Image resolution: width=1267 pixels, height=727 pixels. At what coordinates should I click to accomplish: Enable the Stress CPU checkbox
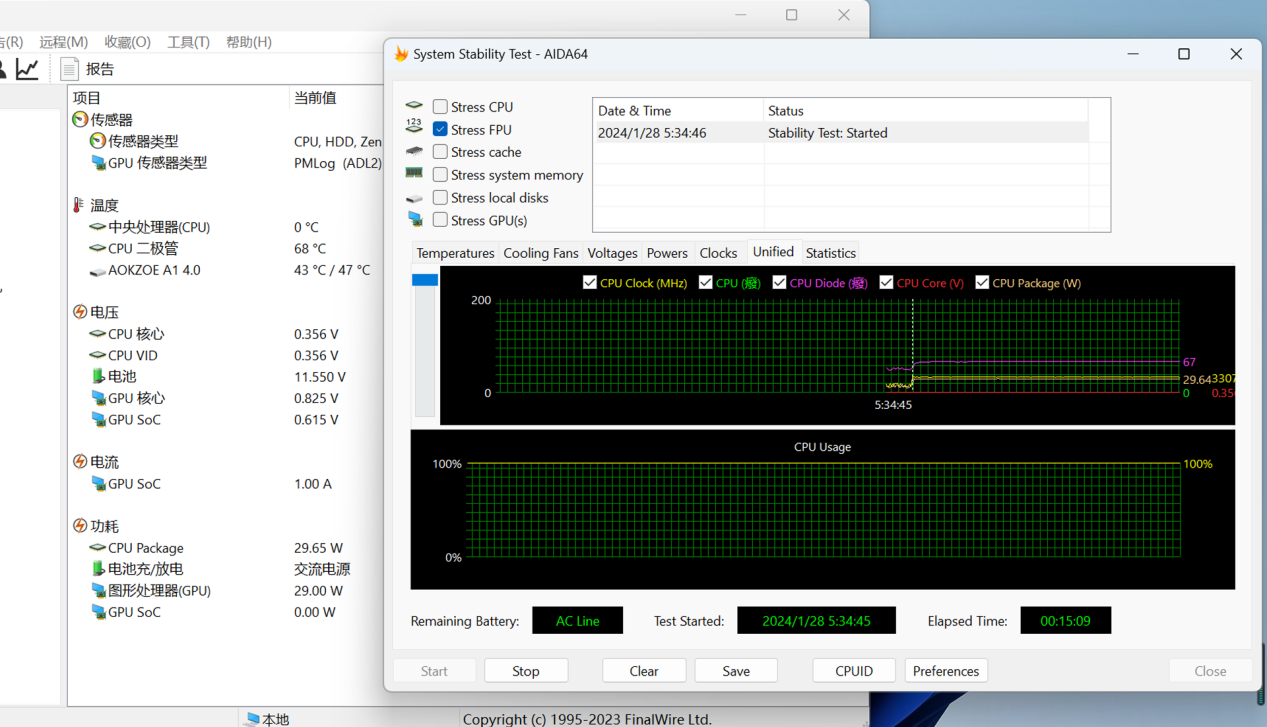pos(440,107)
